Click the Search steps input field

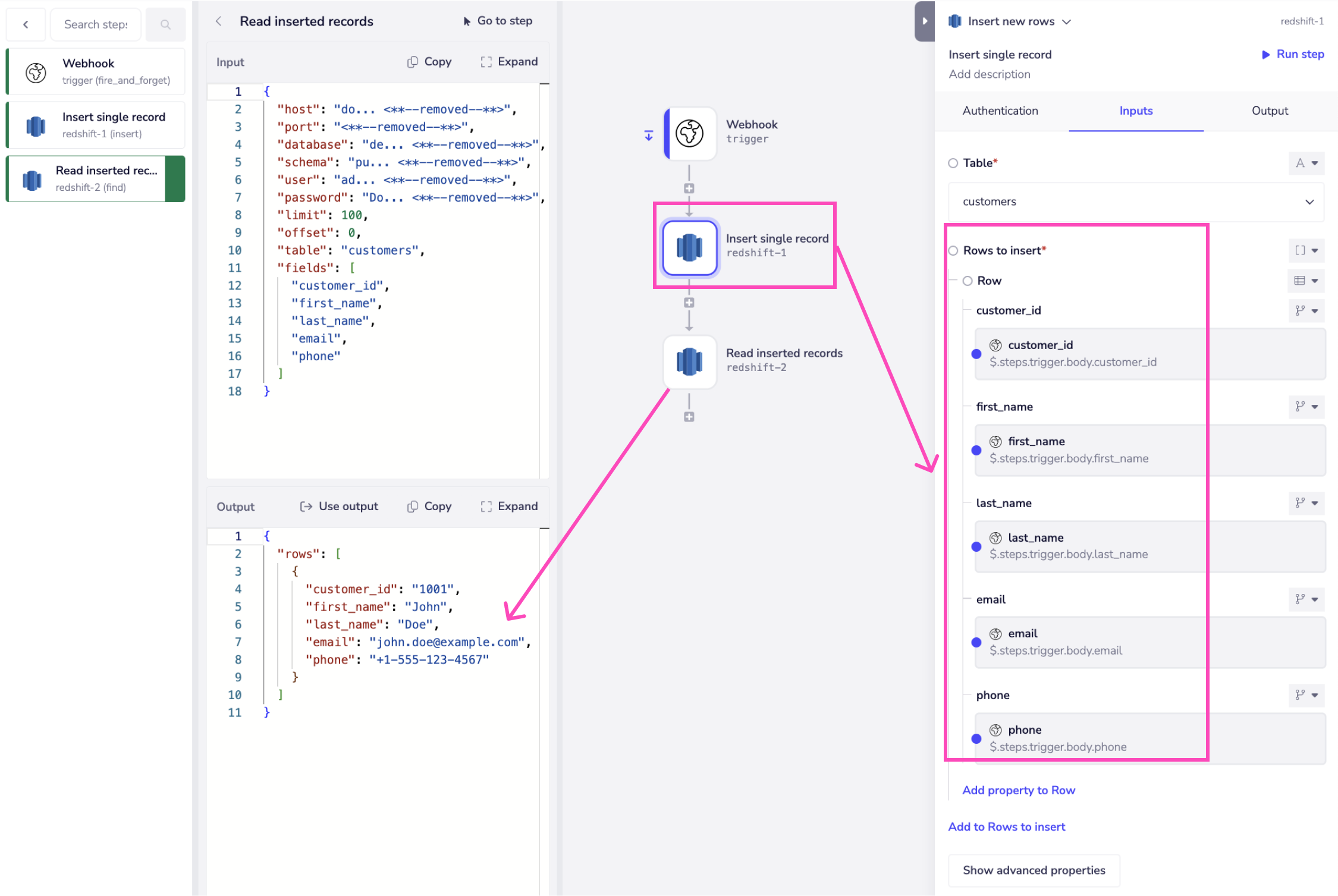[x=96, y=24]
